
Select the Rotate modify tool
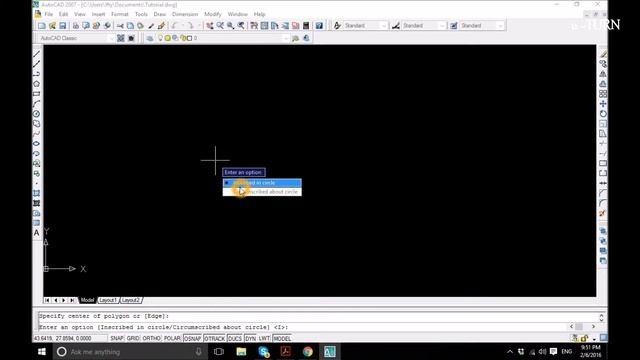click(603, 114)
